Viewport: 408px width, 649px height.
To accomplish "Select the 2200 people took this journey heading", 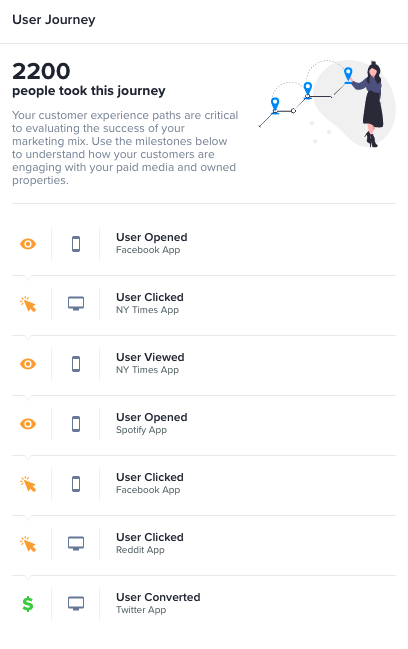I will pos(89,79).
